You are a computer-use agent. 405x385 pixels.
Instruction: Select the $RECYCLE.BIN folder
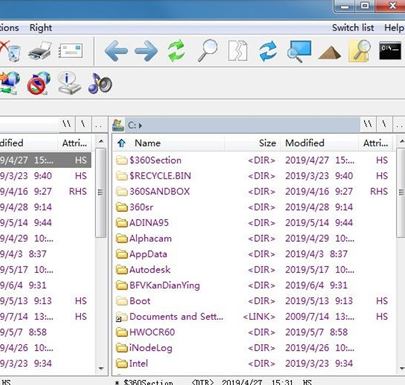160,176
